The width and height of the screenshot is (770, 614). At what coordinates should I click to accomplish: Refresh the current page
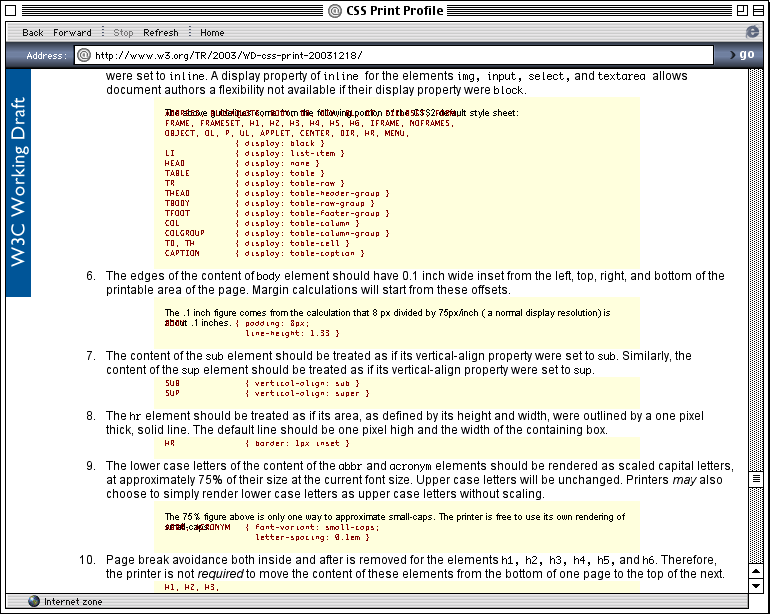click(161, 33)
